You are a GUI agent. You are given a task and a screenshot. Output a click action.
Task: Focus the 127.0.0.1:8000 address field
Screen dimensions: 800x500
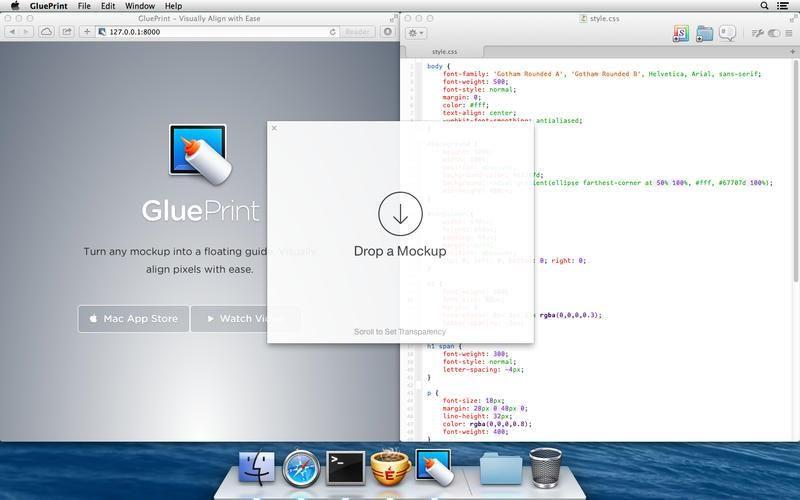coord(217,32)
